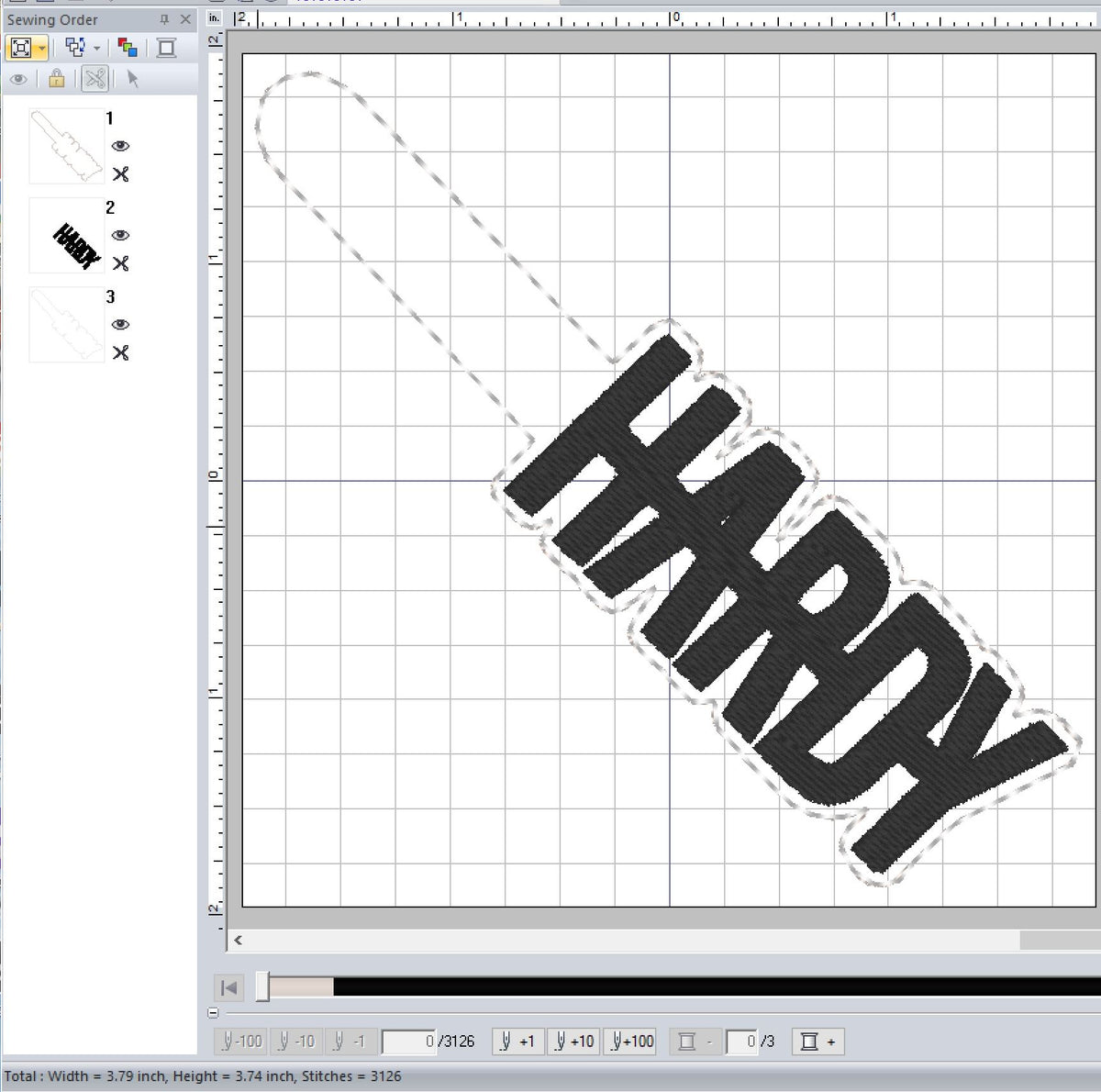Viewport: 1101px width, 1092px height.
Task: Click the lock icon
Action: [x=56, y=79]
